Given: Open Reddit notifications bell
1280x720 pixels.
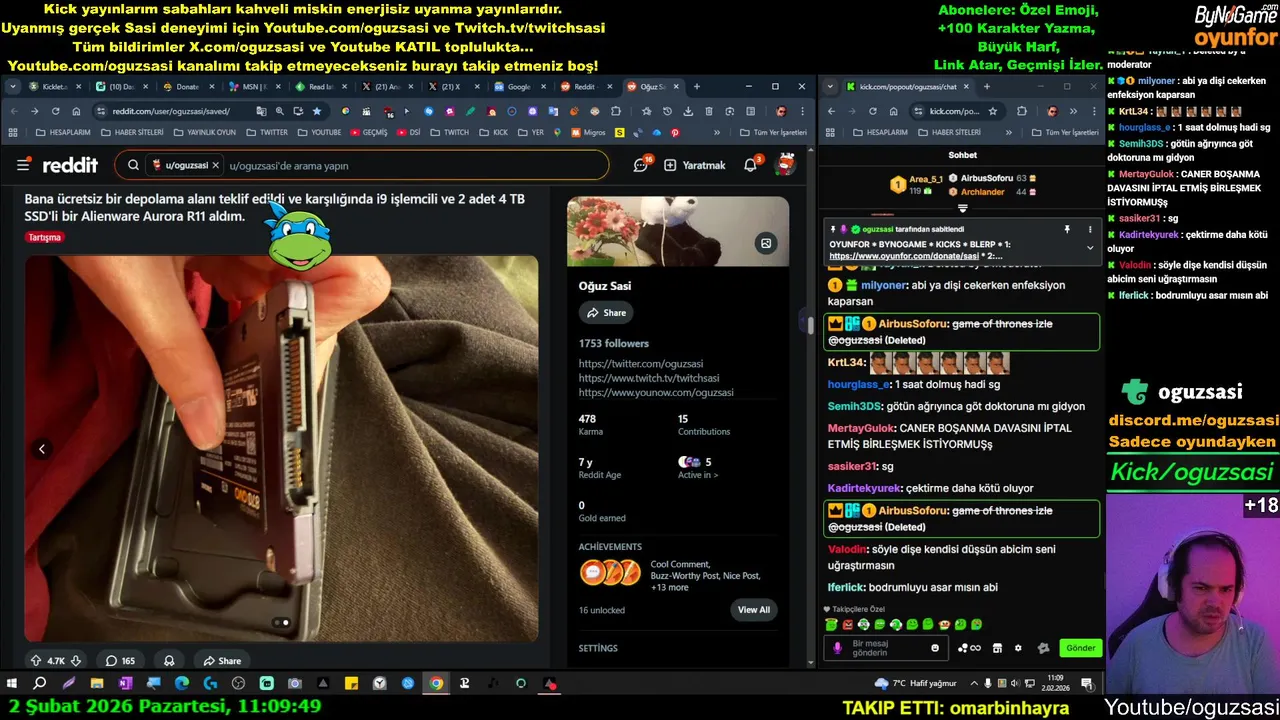Looking at the screenshot, I should (x=751, y=165).
